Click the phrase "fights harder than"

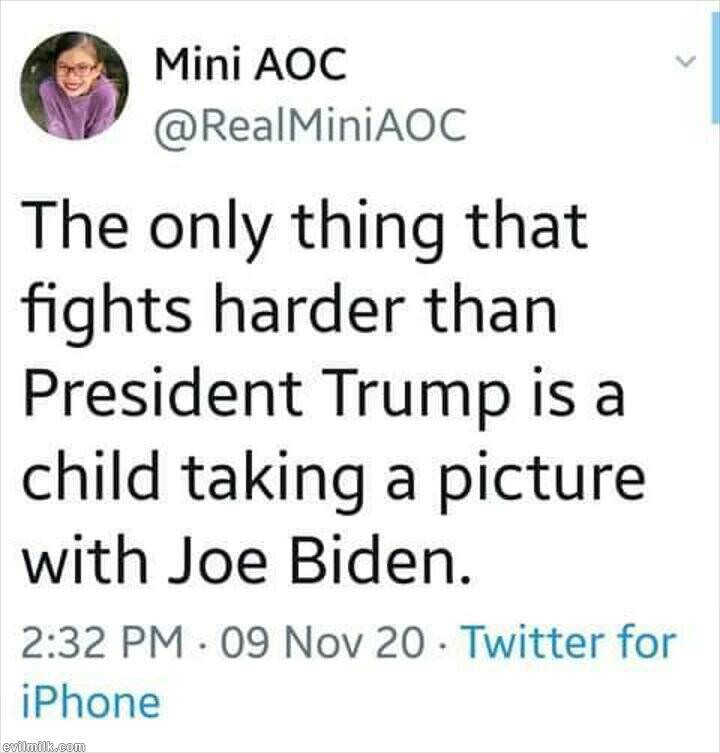(x=288, y=311)
